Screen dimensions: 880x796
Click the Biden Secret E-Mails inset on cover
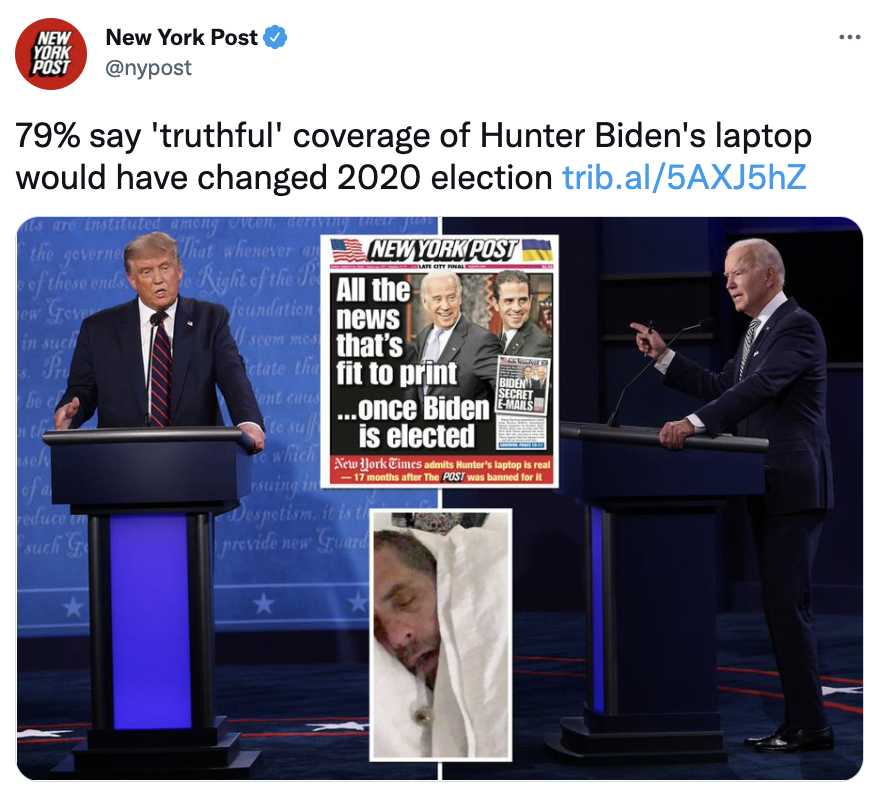[x=523, y=403]
